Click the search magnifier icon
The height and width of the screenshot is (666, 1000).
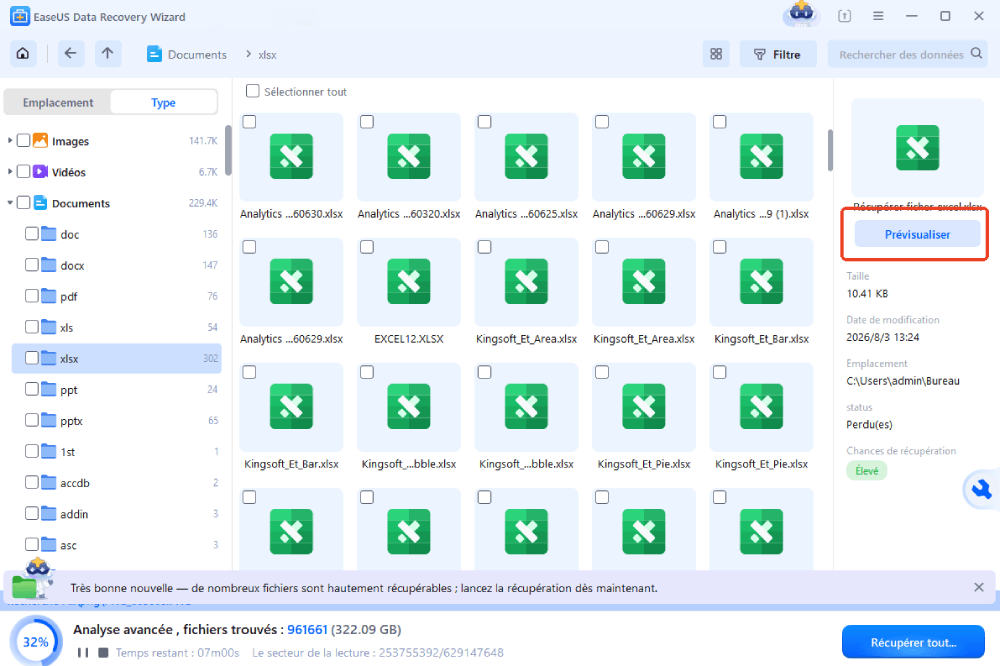pyautogui.click(x=976, y=54)
